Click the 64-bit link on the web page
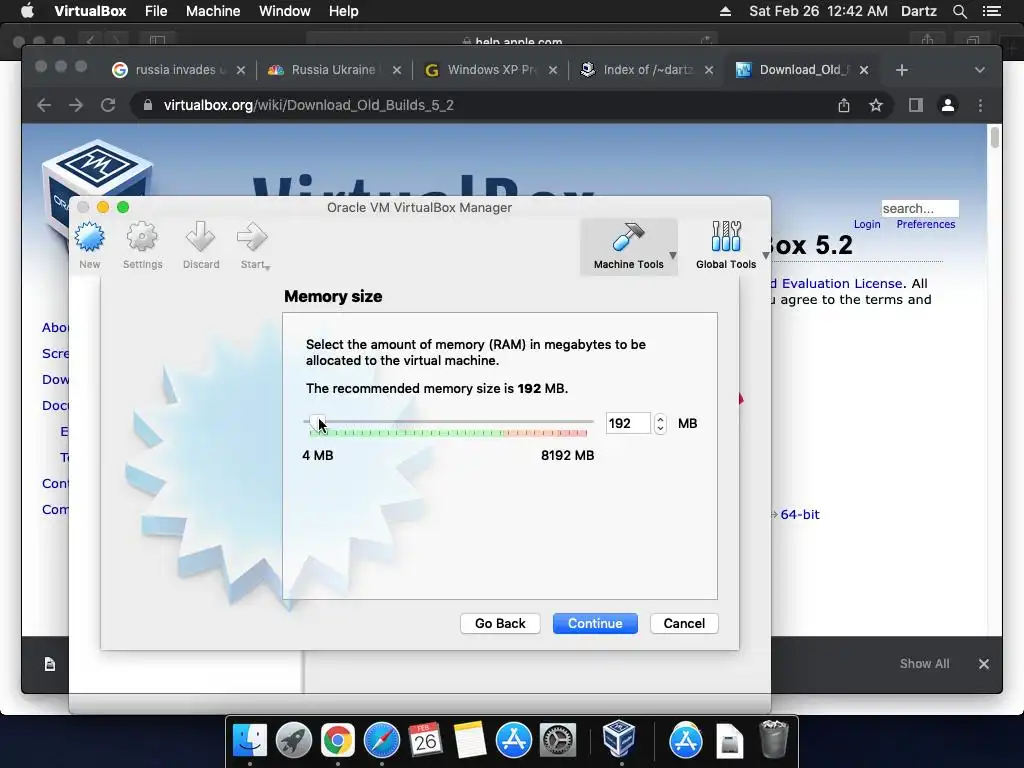This screenshot has width=1024, height=768. click(x=799, y=515)
